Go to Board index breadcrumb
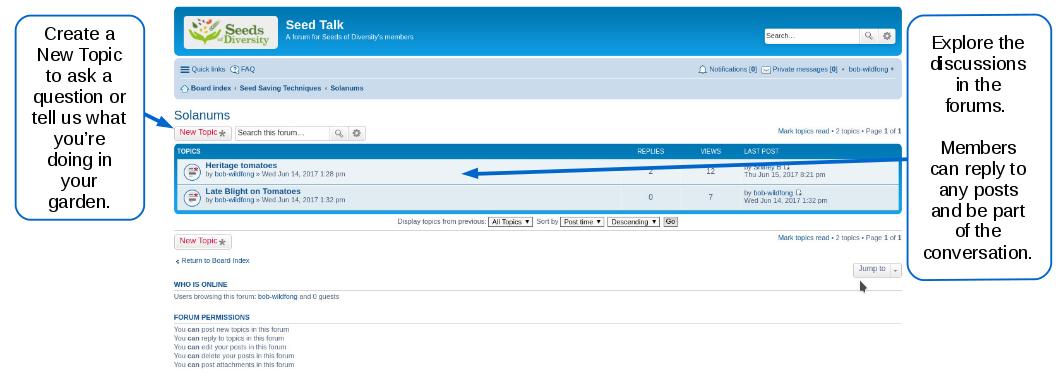 coord(211,88)
